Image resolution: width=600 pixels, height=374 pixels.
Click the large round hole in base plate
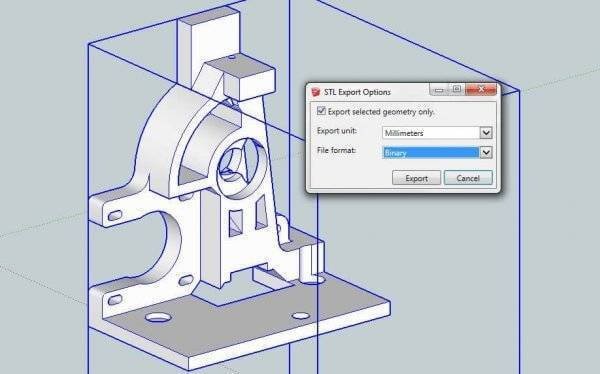[158, 317]
